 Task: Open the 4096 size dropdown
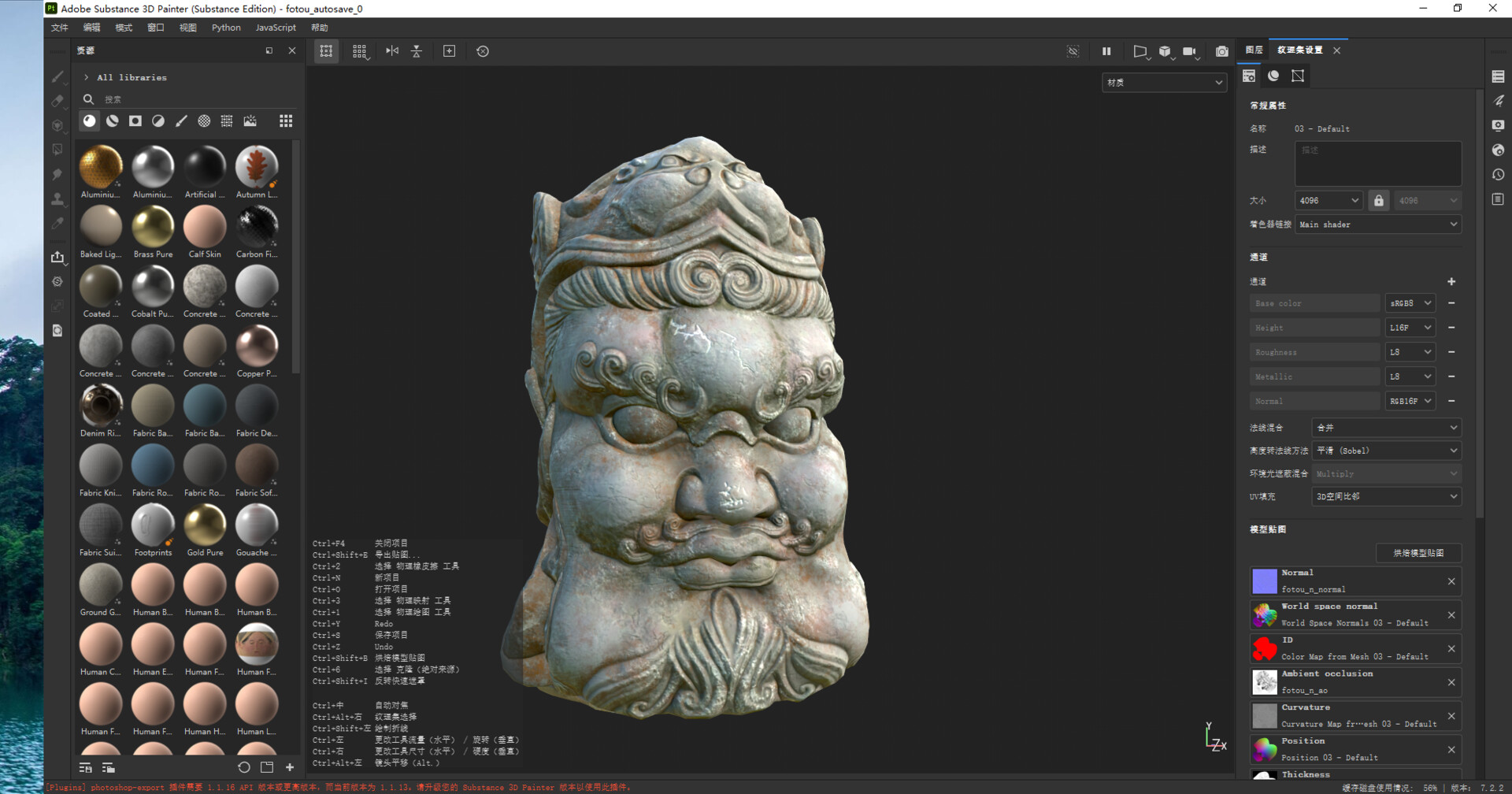[x=1329, y=200]
